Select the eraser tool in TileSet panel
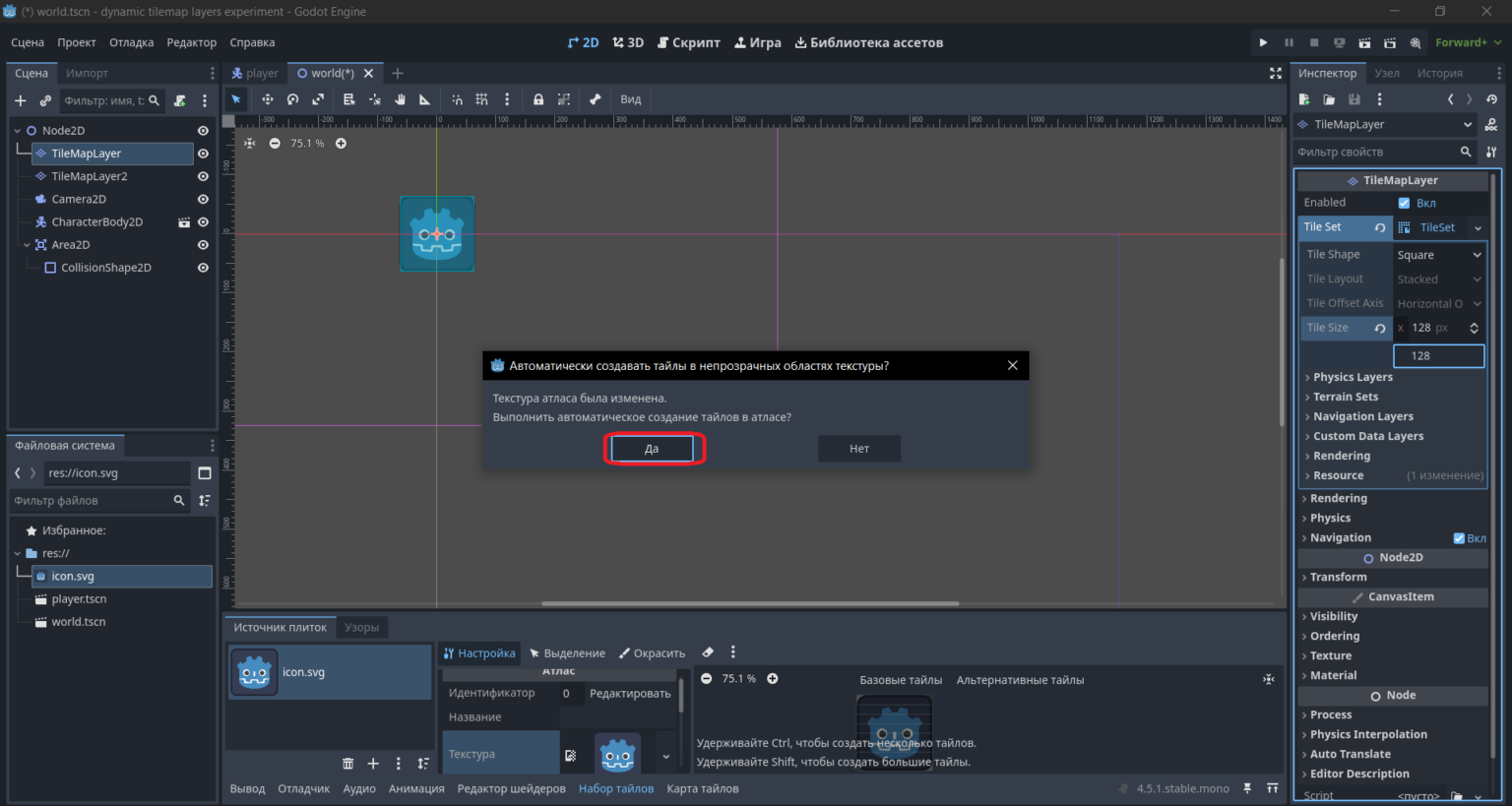 tap(708, 652)
